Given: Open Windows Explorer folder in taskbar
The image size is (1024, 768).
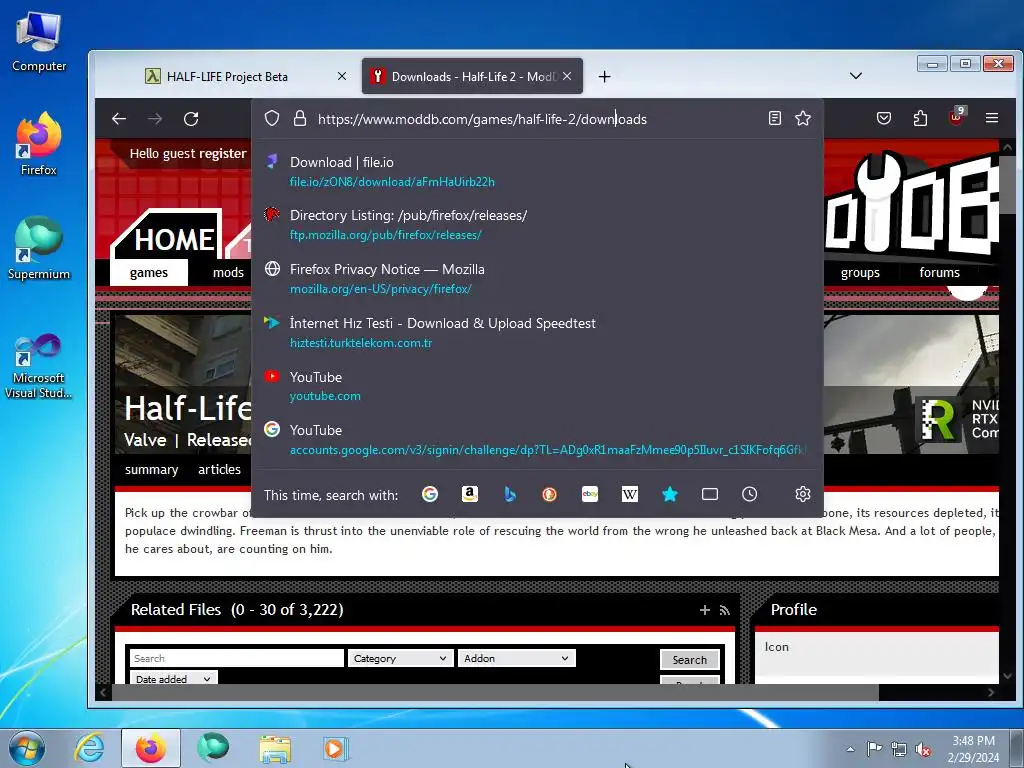Looking at the screenshot, I should tap(275, 748).
